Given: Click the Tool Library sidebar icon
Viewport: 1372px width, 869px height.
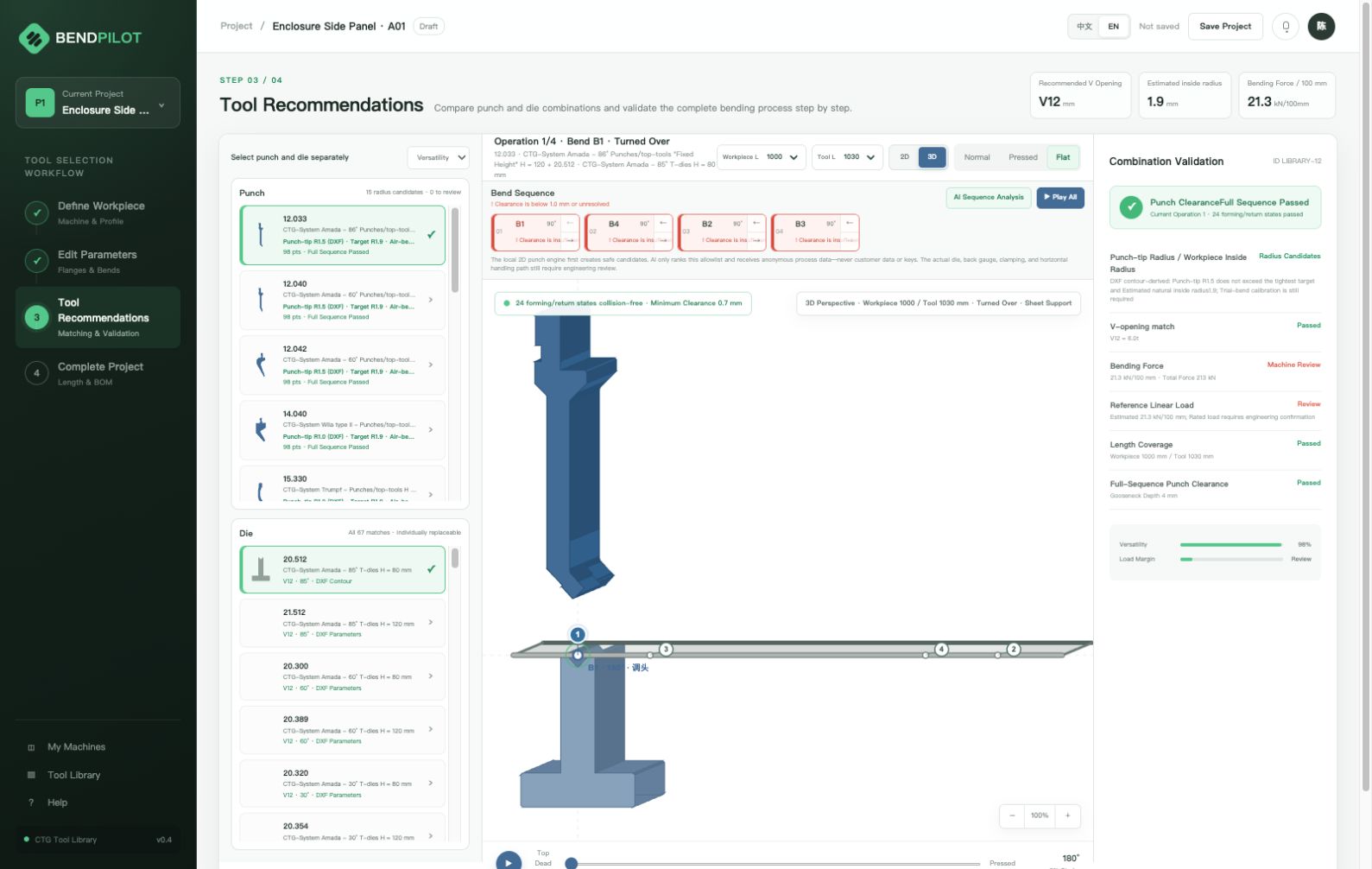Looking at the screenshot, I should 31,775.
